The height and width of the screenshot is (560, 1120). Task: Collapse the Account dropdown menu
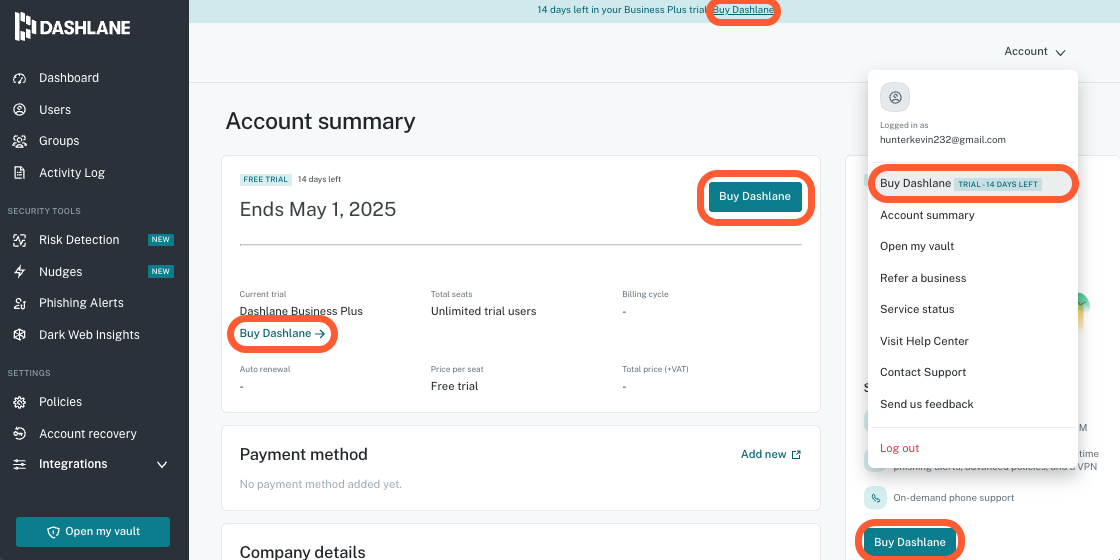point(1035,51)
